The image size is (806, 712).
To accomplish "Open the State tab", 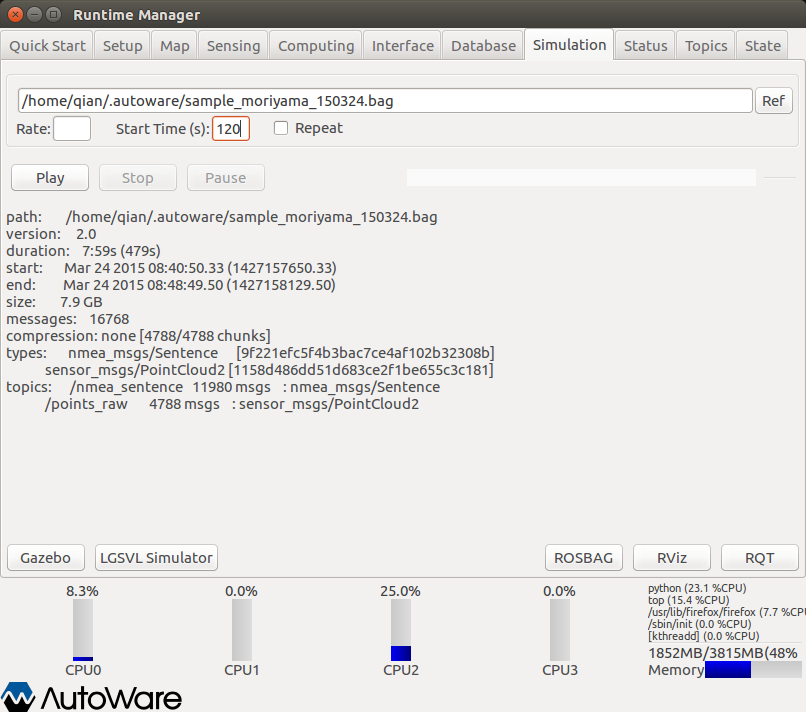I will [762, 46].
